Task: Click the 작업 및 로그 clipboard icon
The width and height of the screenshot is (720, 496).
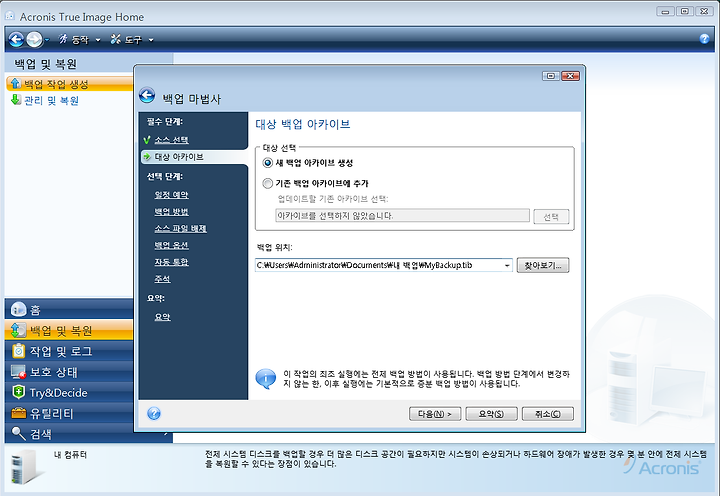Action: (x=18, y=351)
